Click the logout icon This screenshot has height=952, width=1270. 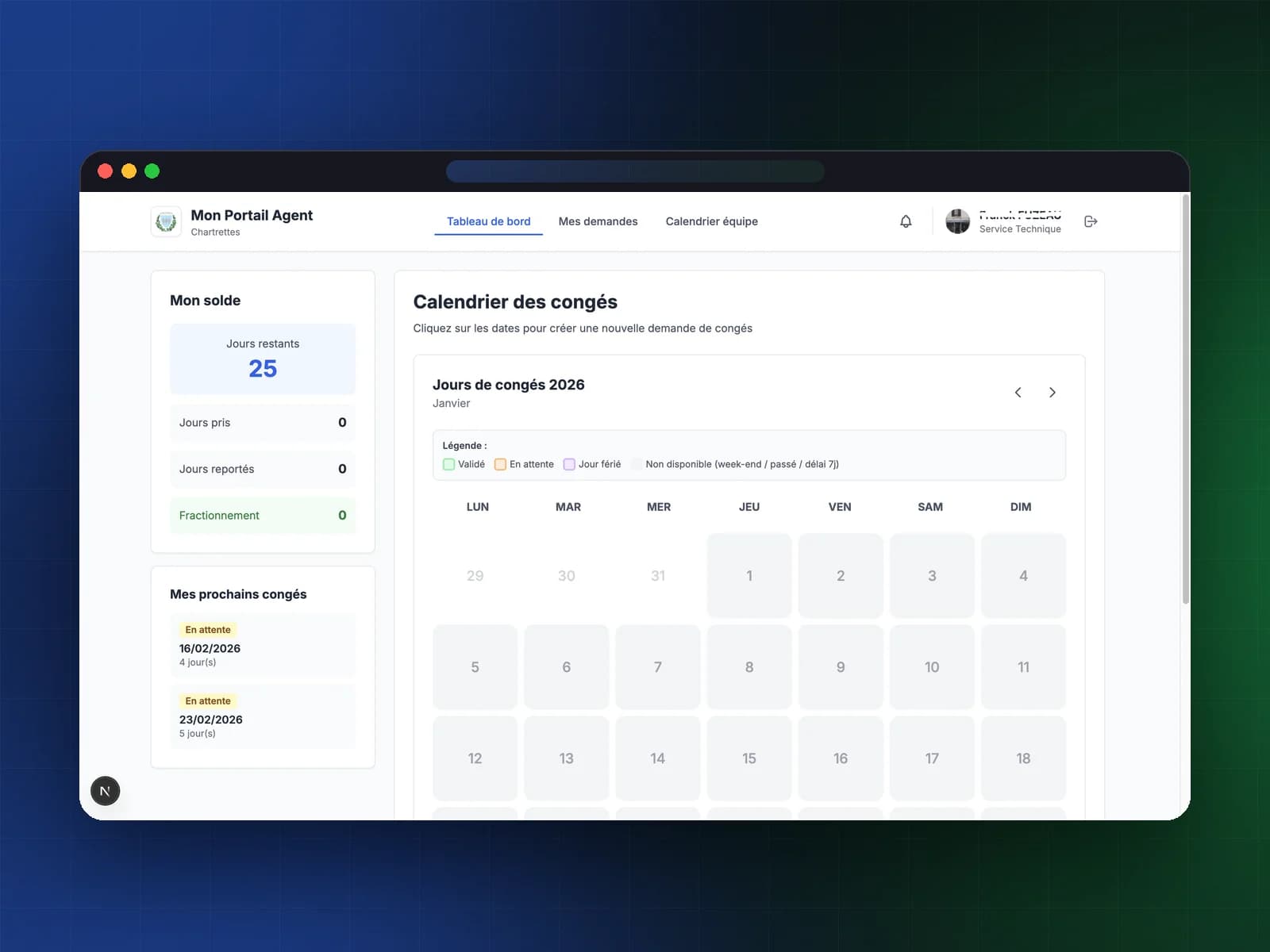1091,221
